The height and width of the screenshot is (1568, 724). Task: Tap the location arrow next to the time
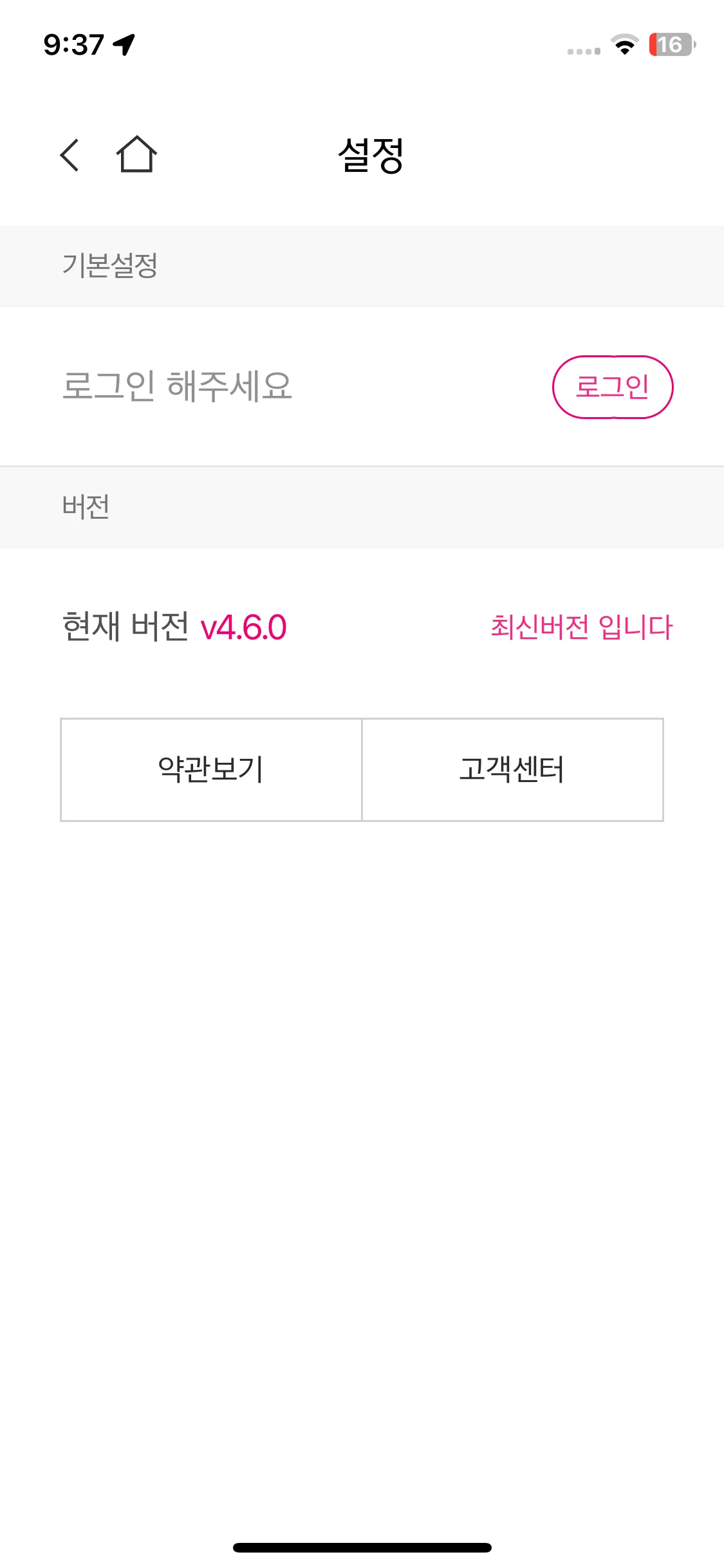point(124,44)
